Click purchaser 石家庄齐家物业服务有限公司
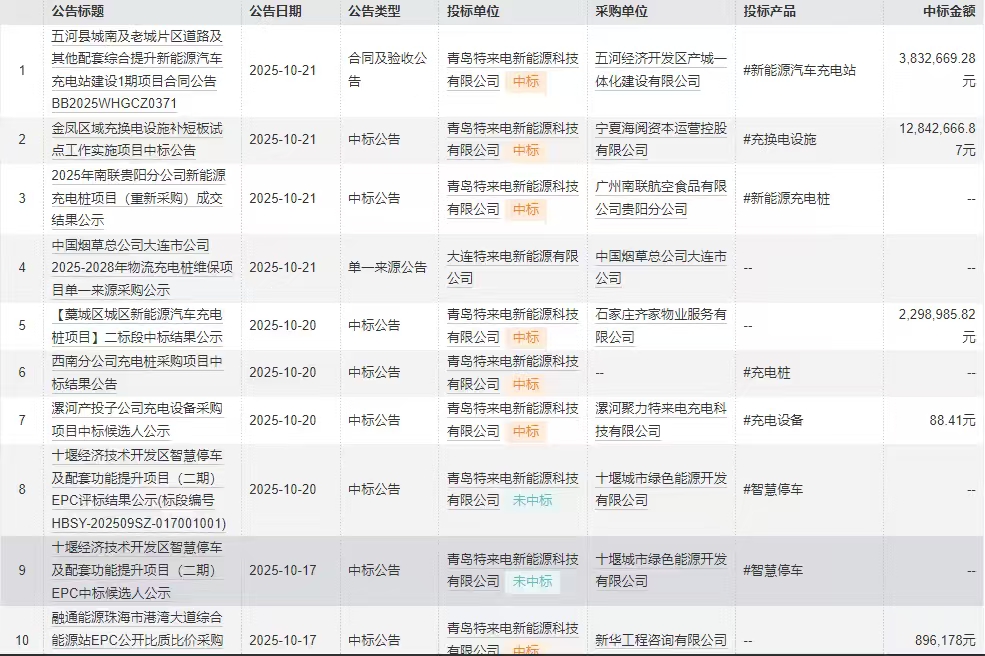 tap(661, 325)
